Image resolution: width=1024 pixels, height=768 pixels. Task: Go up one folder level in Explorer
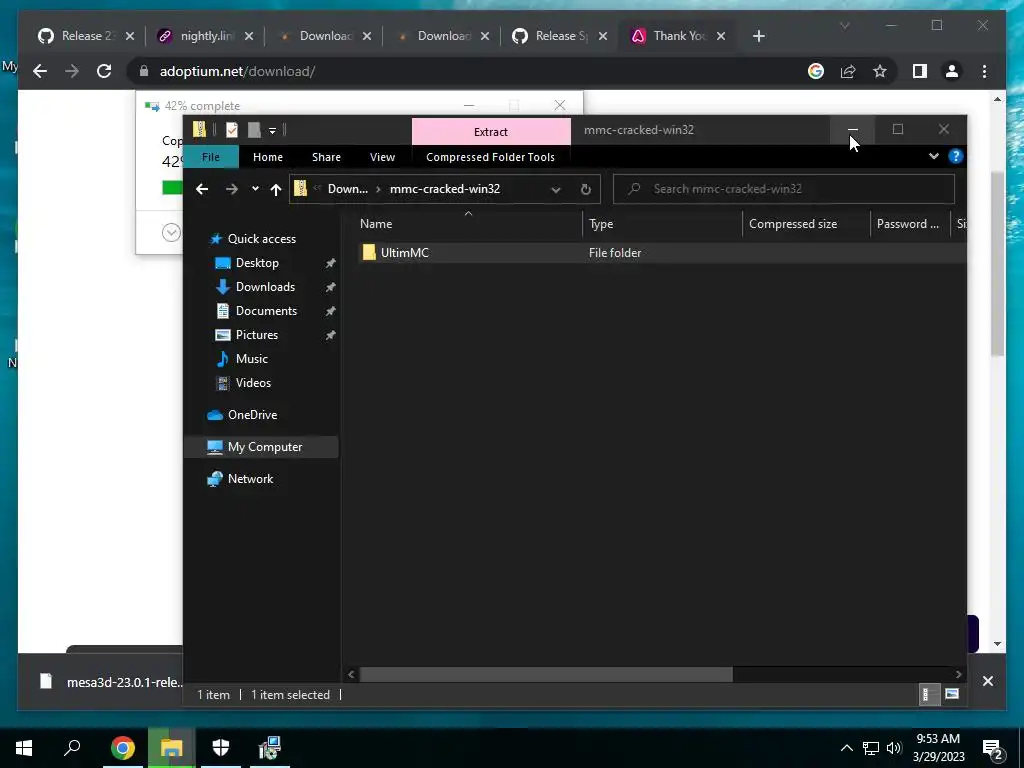pyautogui.click(x=276, y=189)
